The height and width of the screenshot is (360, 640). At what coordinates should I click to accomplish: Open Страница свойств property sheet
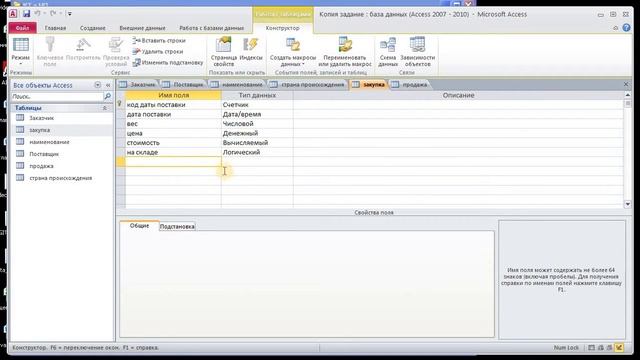coord(224,51)
